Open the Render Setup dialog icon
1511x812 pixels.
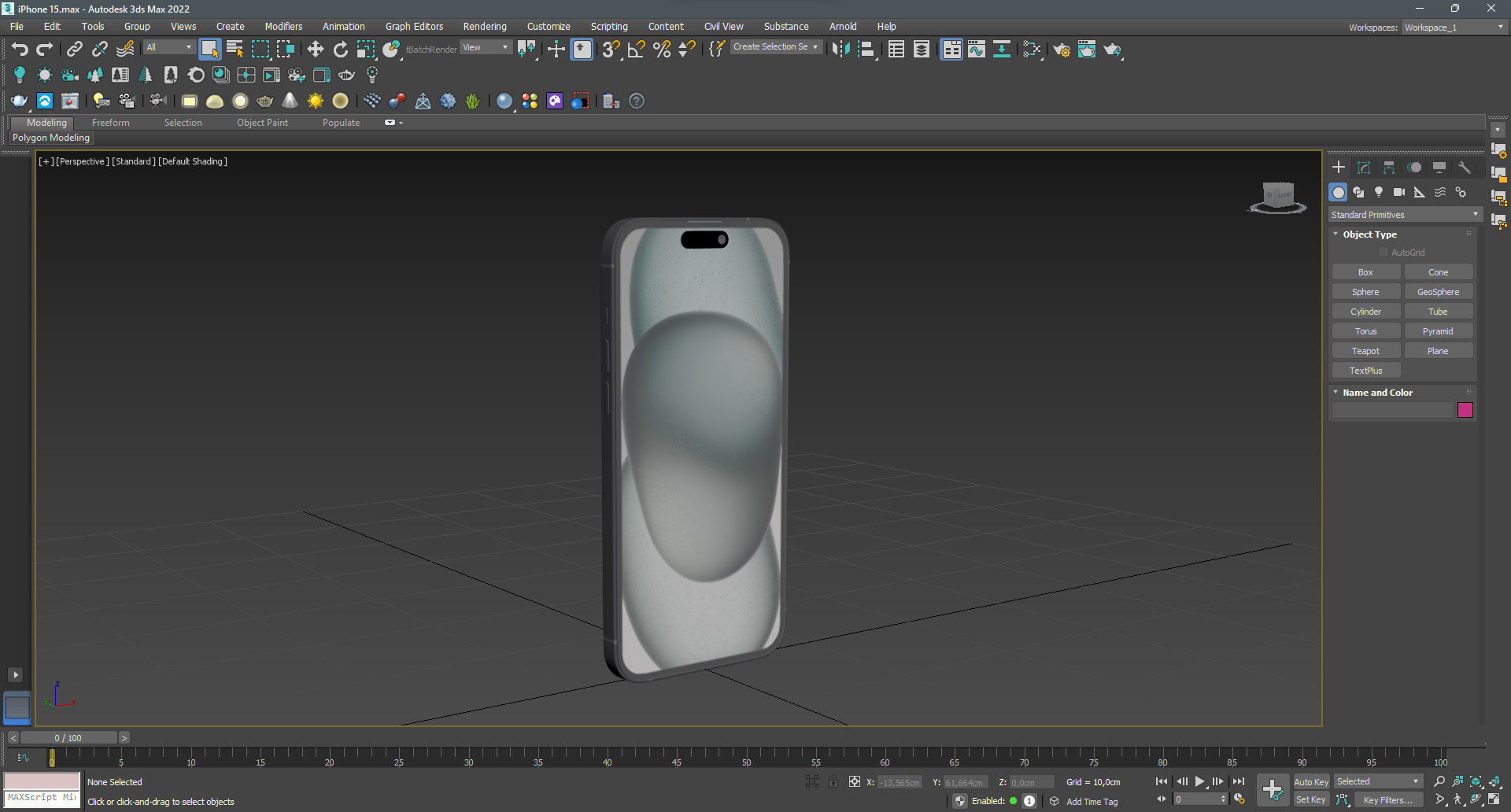click(x=1061, y=50)
